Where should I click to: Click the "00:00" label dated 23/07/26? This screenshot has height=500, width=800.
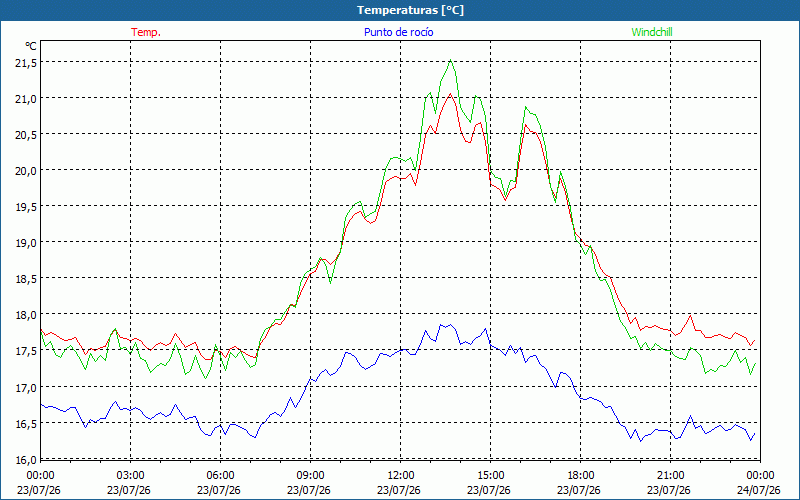pyautogui.click(x=40, y=475)
